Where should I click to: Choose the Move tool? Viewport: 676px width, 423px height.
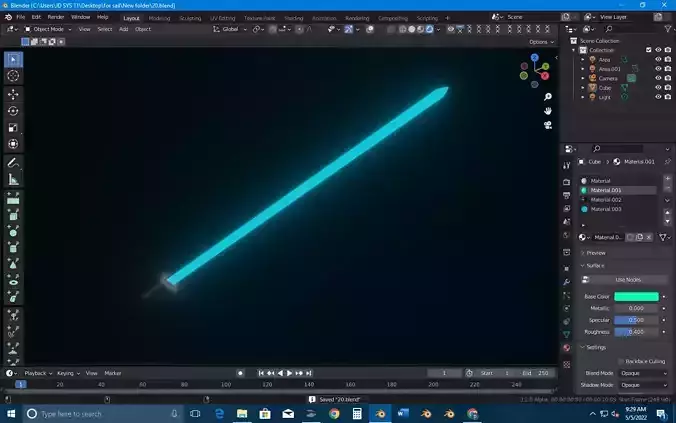coord(13,94)
